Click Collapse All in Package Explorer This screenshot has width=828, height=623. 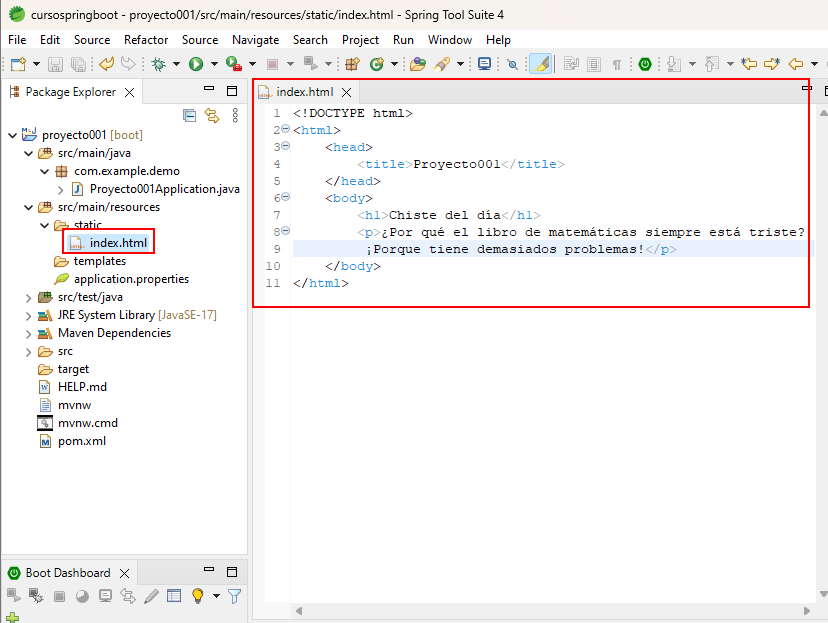point(189,115)
